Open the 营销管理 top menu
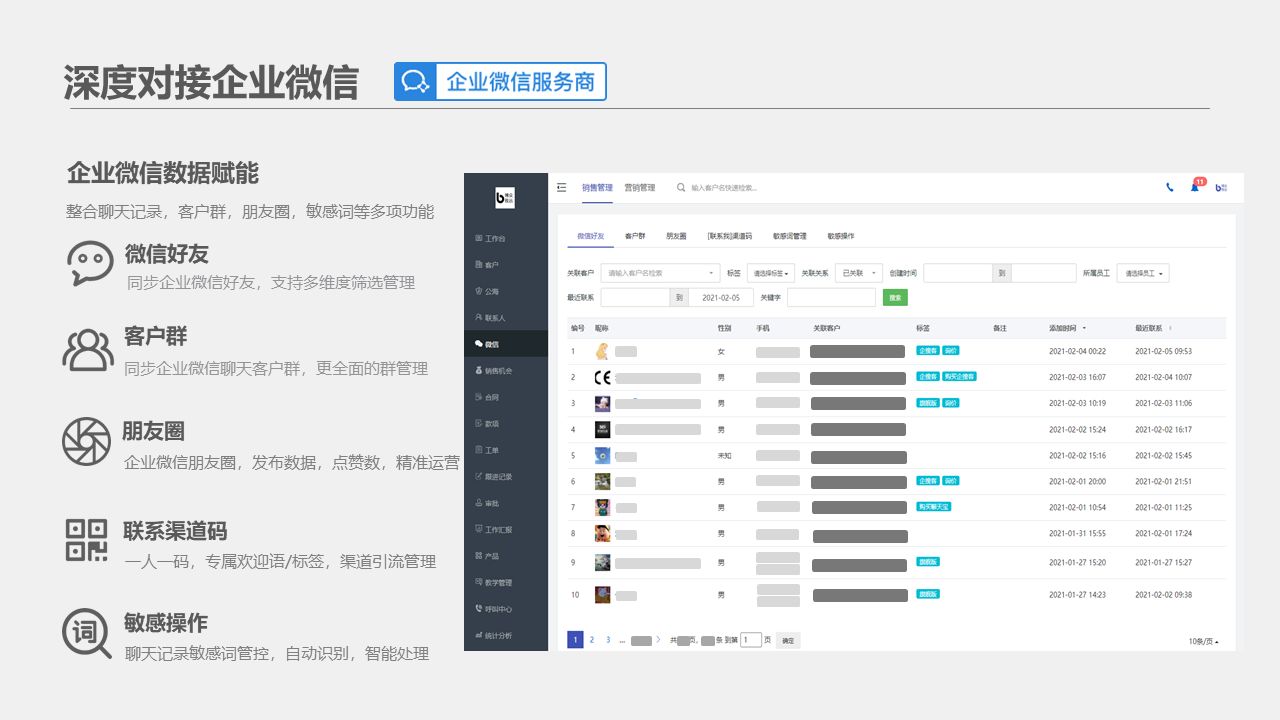This screenshot has width=1280, height=720. pos(640,187)
